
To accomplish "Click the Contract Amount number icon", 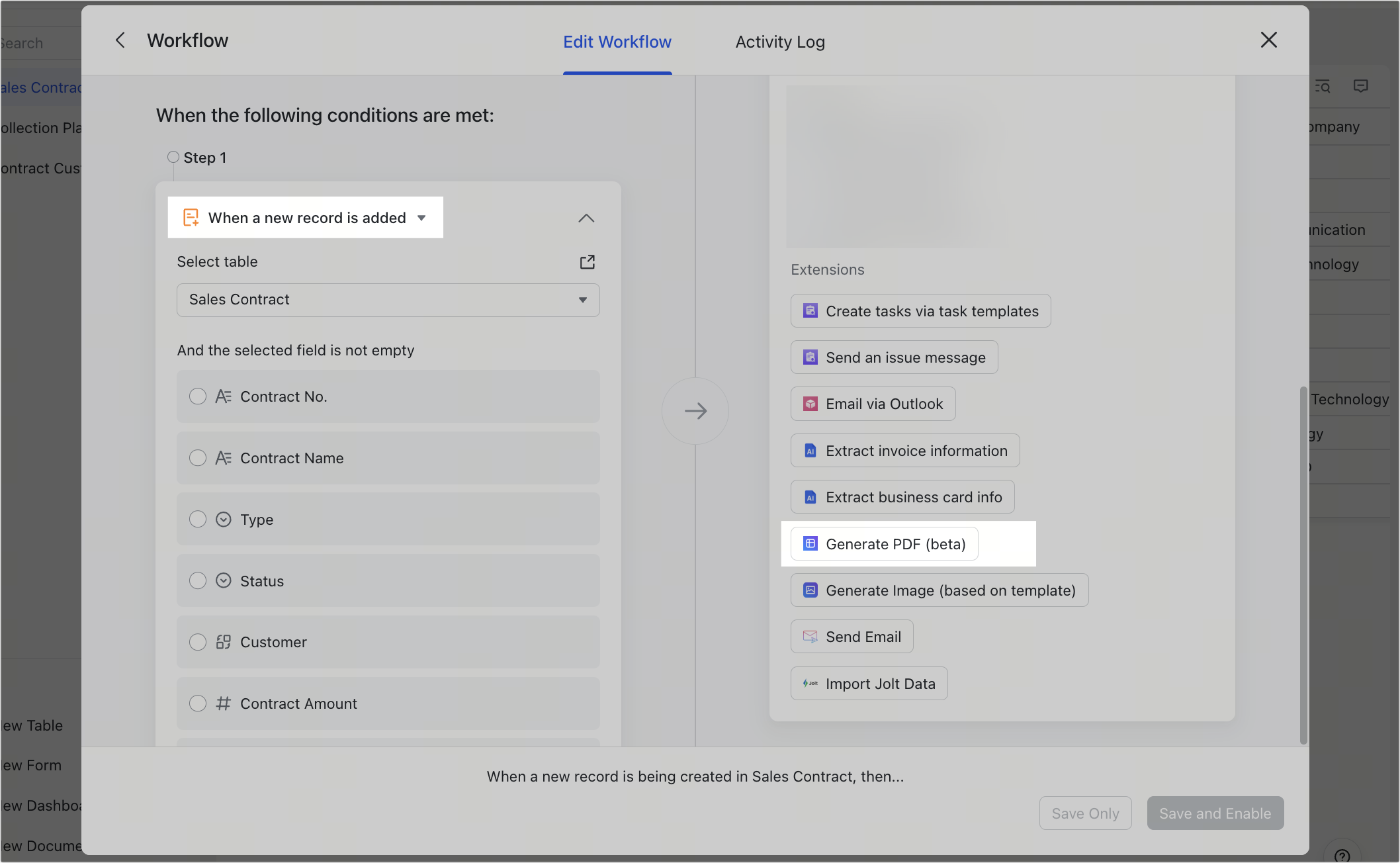I will [x=223, y=704].
